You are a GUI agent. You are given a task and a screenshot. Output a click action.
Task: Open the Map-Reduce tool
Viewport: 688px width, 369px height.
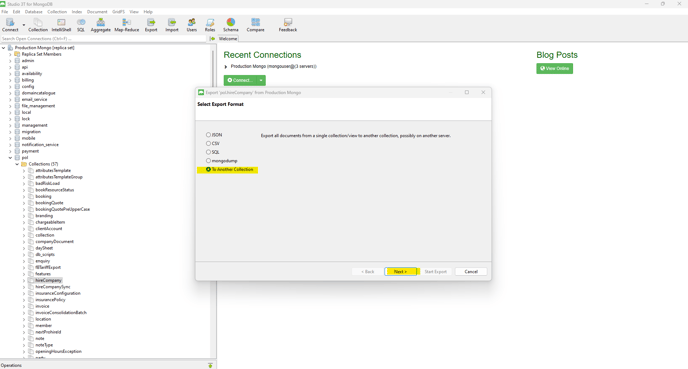click(x=126, y=25)
